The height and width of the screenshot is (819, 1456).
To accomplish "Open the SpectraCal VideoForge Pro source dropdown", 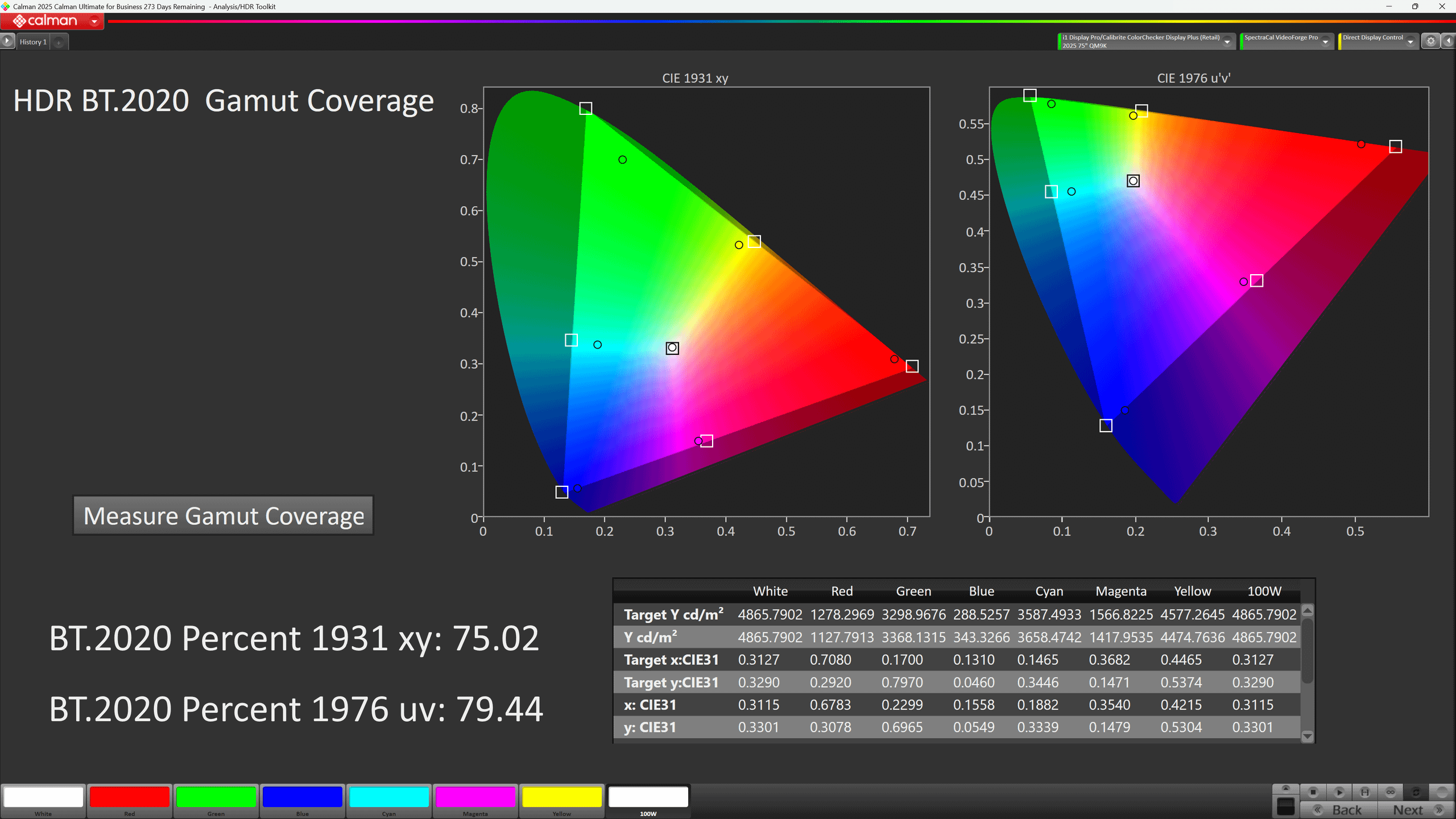I will [1325, 42].
